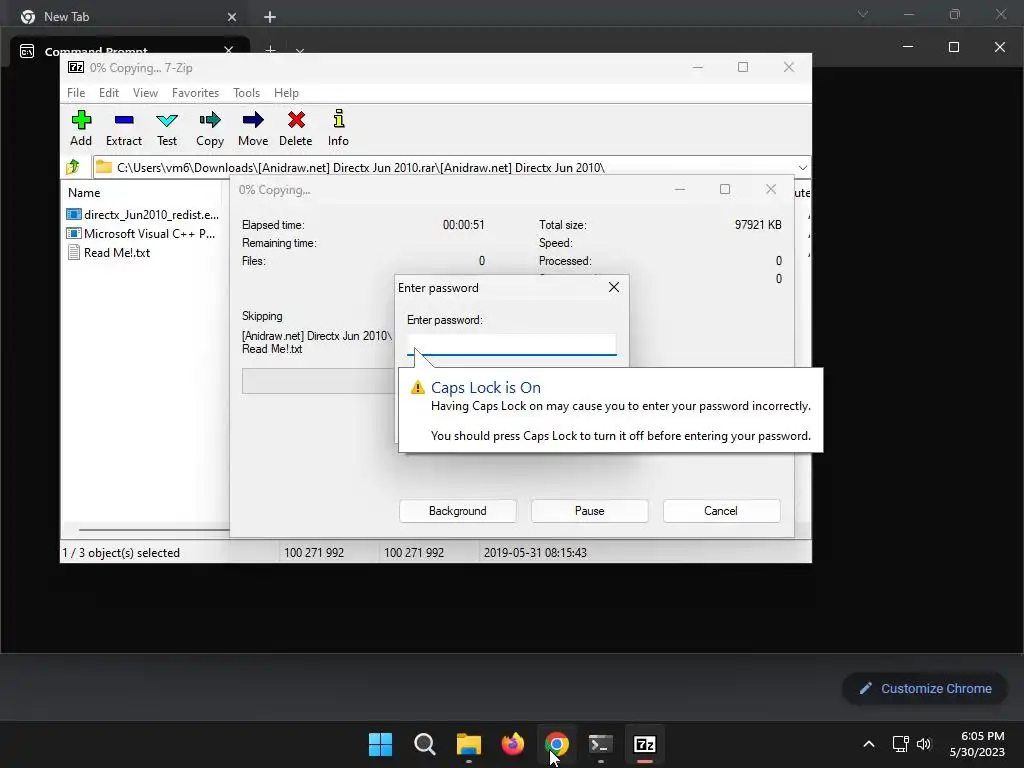
Task: Open Windows Start menu
Action: click(380, 744)
